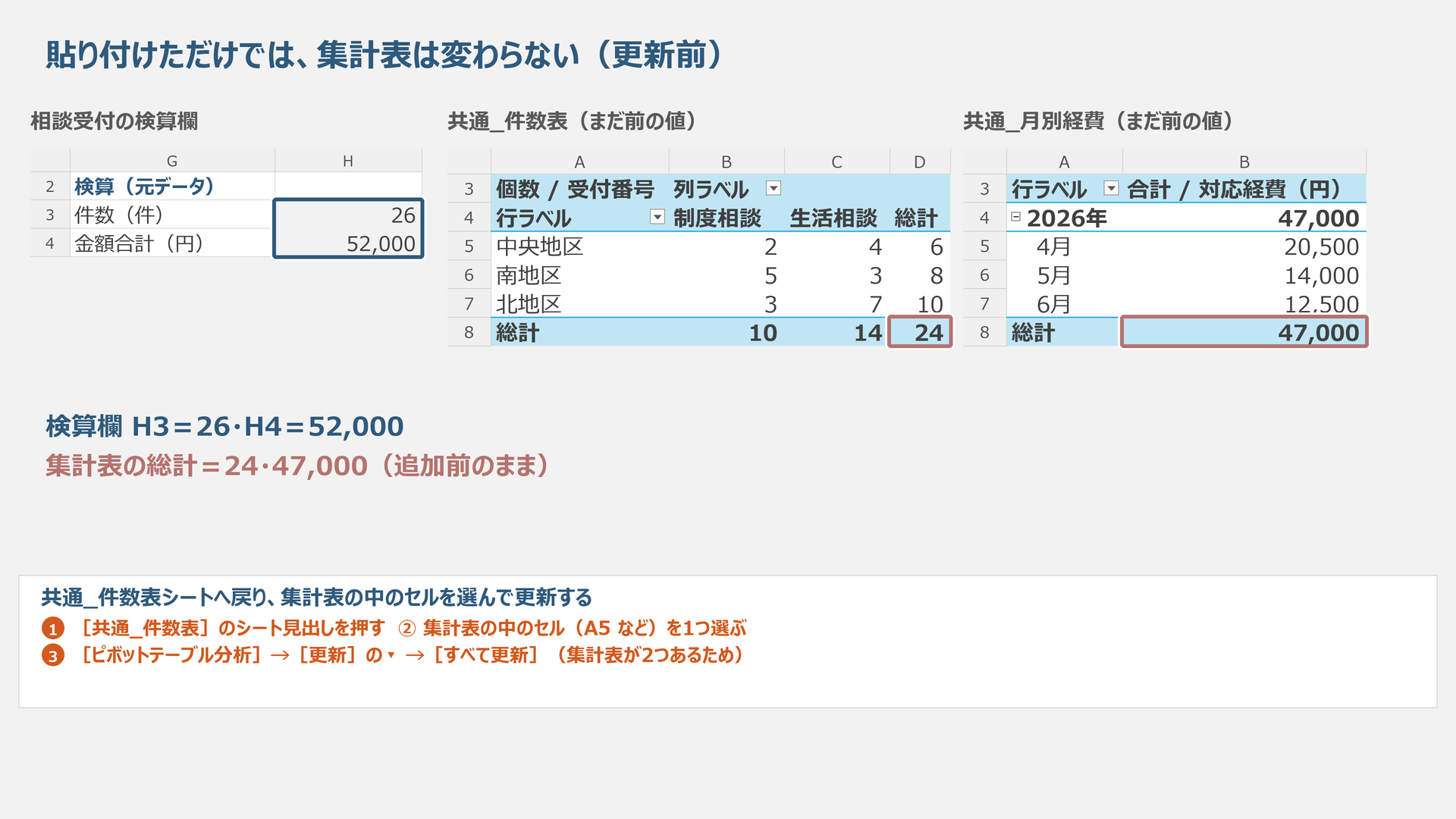Click 総計 row value 10 in 件数表
Image resolution: width=1456 pixels, height=819 pixels.
point(726,333)
